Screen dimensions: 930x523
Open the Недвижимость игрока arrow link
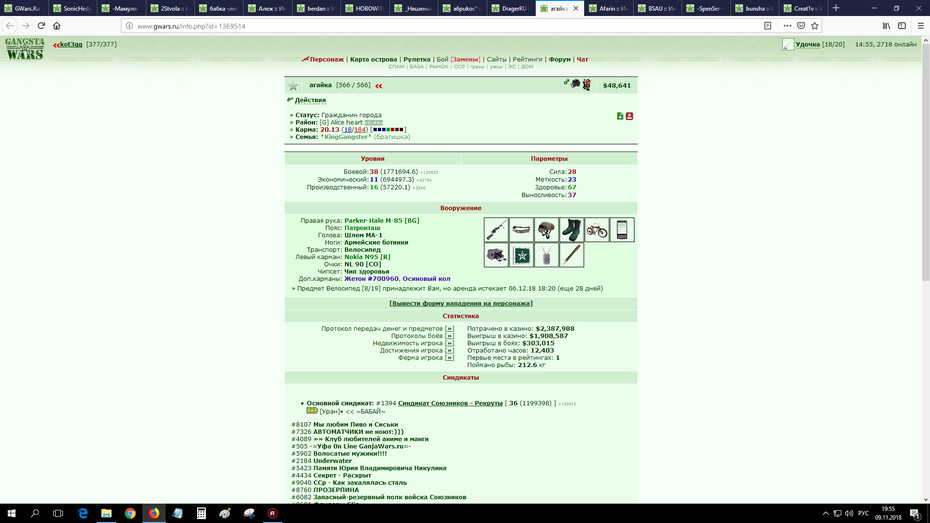[x=449, y=343]
